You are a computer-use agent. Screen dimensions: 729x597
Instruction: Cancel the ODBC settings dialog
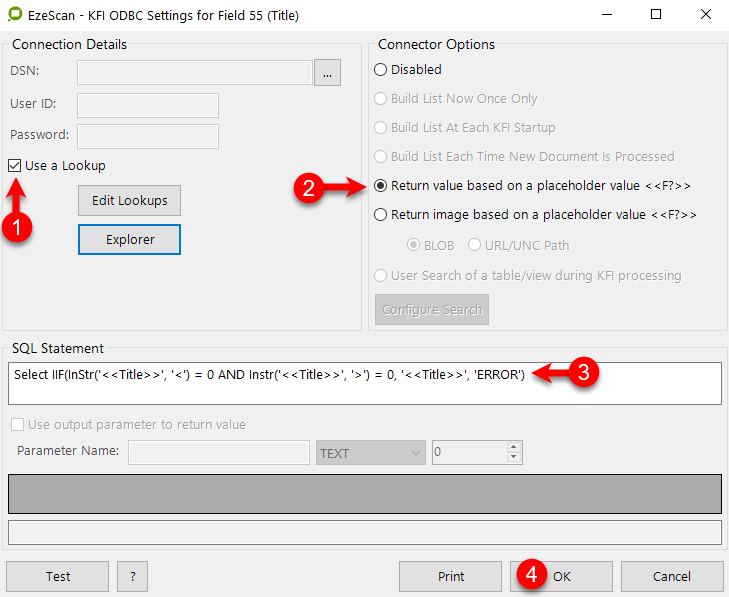(x=671, y=576)
